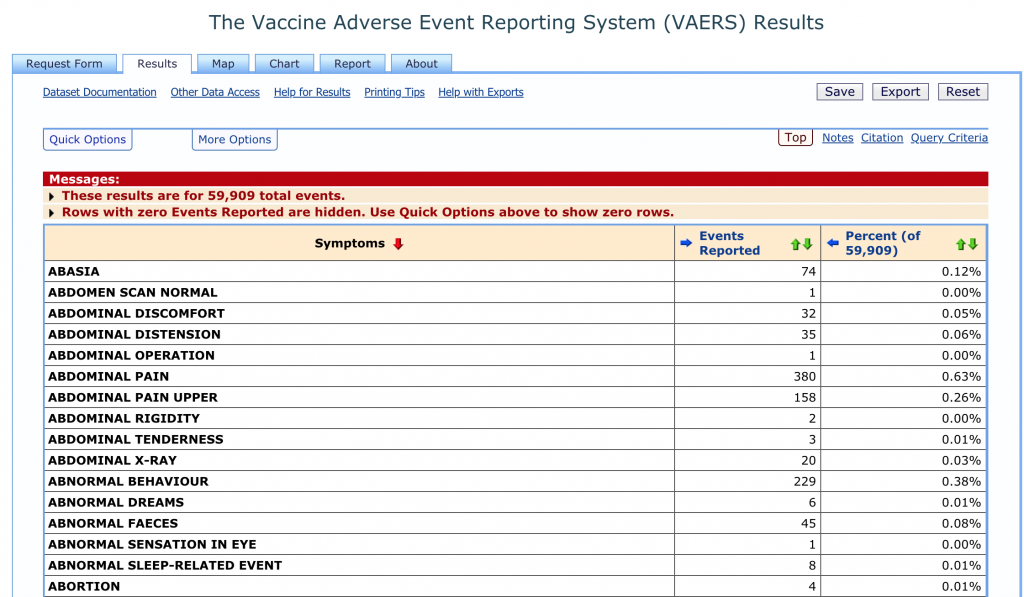1024x597 pixels.
Task: Click the ABDOMINAL X-RAY symptom name
Action: (112, 460)
